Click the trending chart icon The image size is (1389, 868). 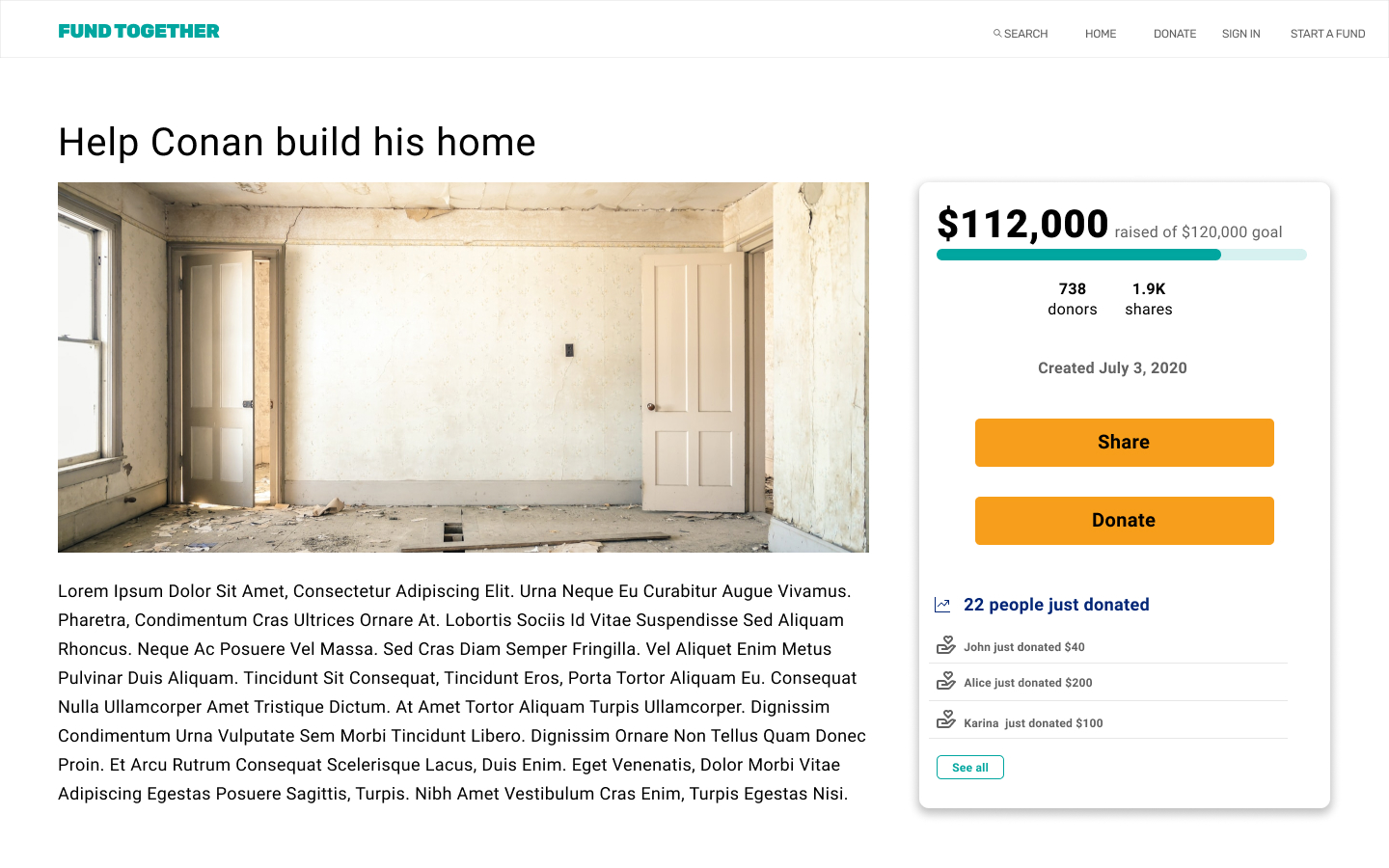click(x=942, y=605)
